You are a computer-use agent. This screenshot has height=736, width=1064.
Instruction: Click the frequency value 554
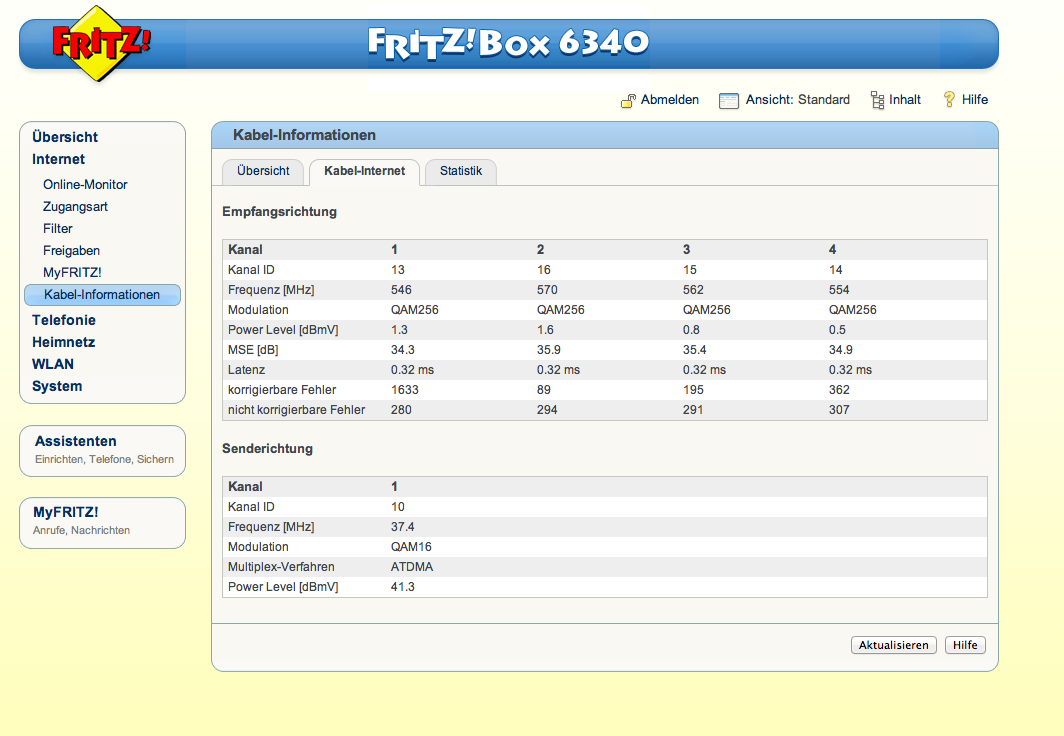pos(839,290)
